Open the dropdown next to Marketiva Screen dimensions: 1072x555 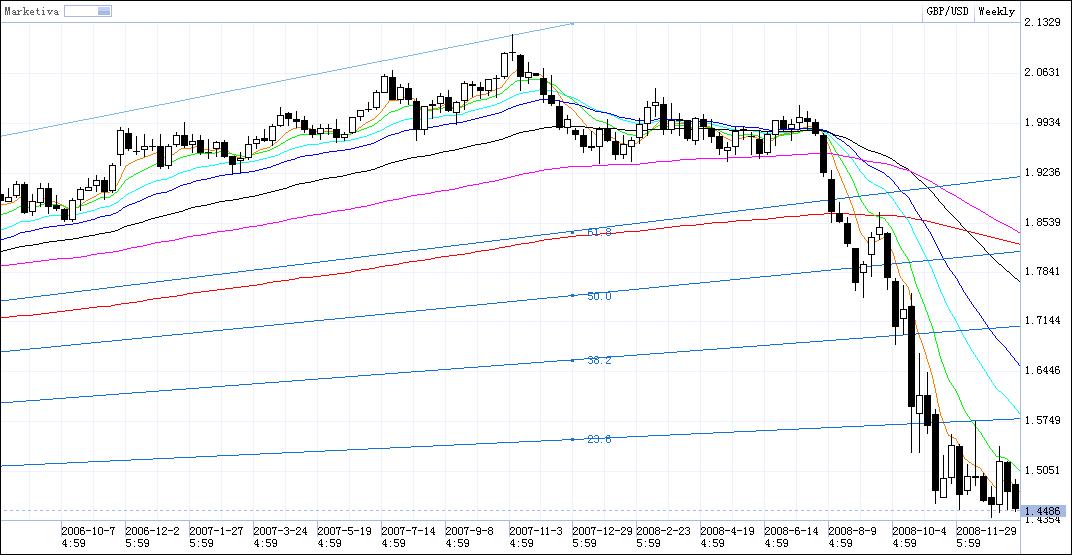(88, 11)
